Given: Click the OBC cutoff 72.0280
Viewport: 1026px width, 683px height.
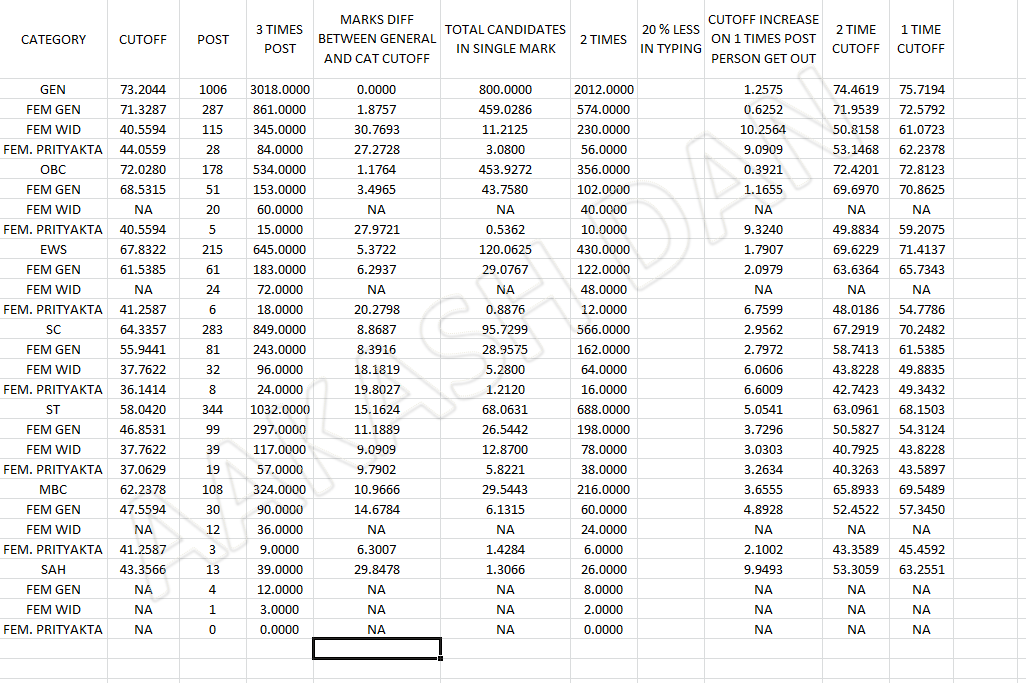Looking at the screenshot, I should tap(143, 169).
